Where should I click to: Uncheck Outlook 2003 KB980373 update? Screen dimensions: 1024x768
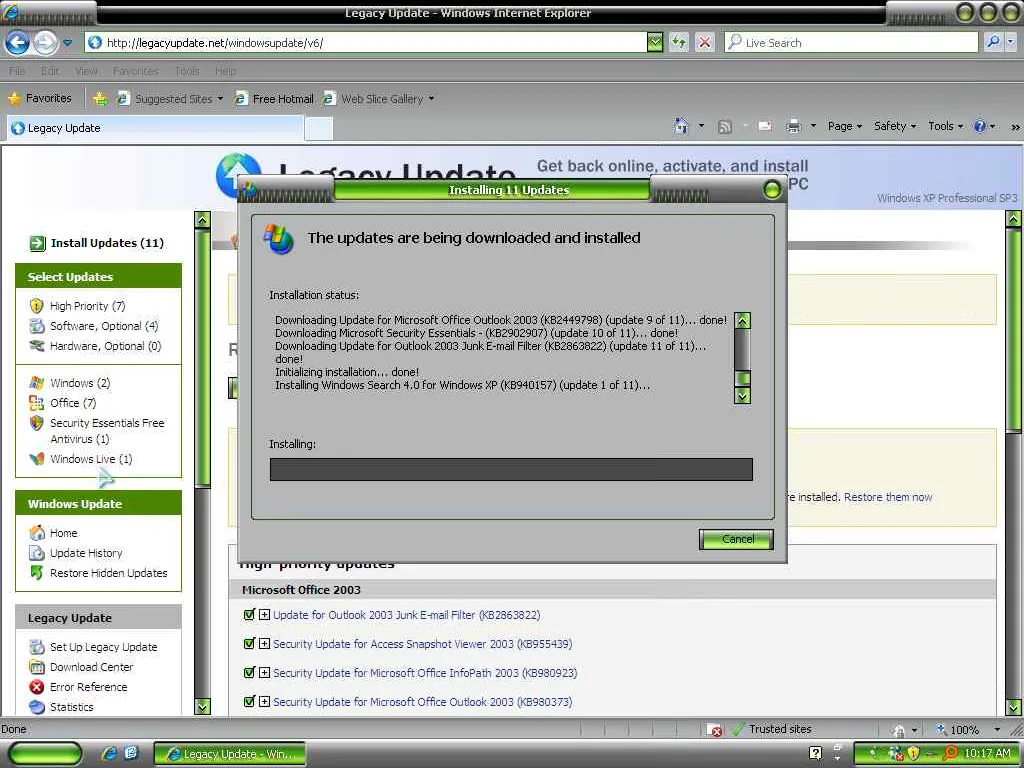pyautogui.click(x=249, y=701)
